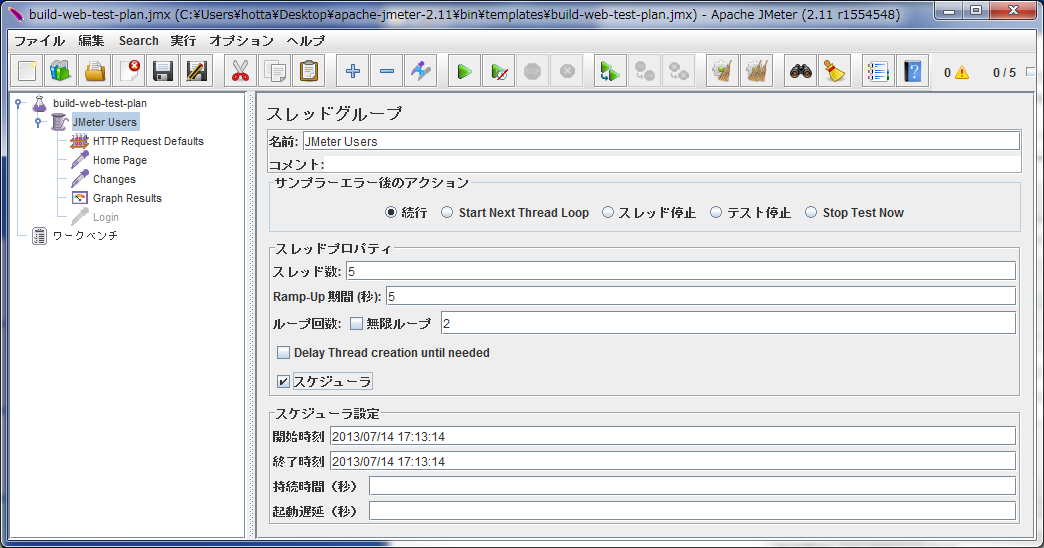The width and height of the screenshot is (1044, 548).
Task: Click the Toggle enable/disable icon
Action: 421,71
